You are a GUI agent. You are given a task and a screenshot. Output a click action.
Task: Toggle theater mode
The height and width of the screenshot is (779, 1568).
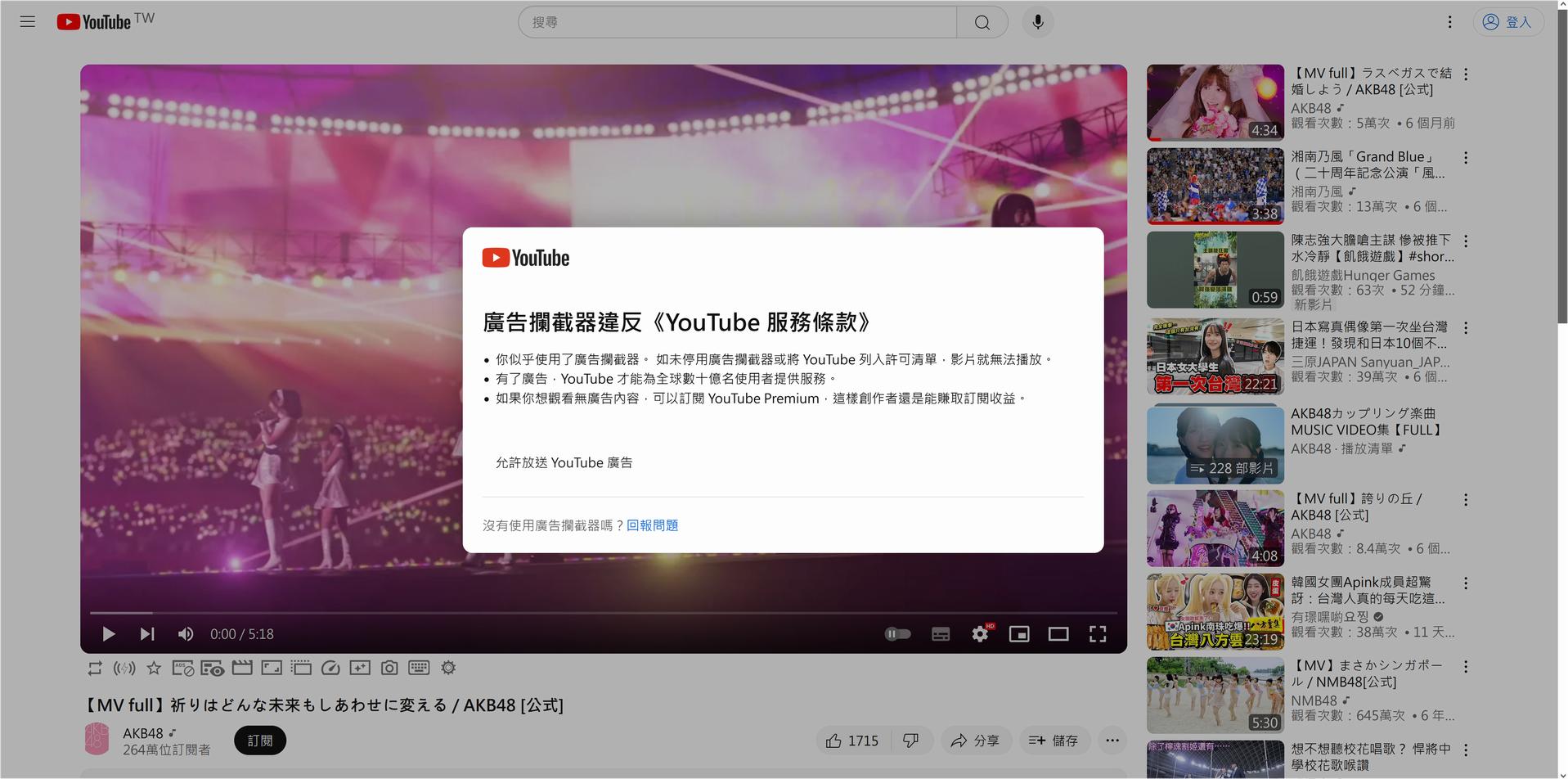click(x=1058, y=634)
